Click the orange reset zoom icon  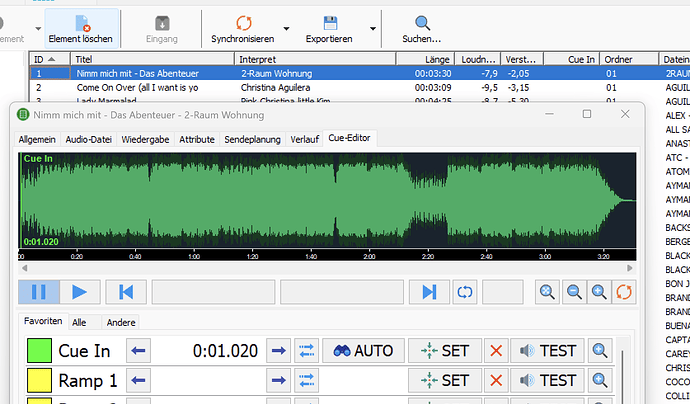(624, 292)
